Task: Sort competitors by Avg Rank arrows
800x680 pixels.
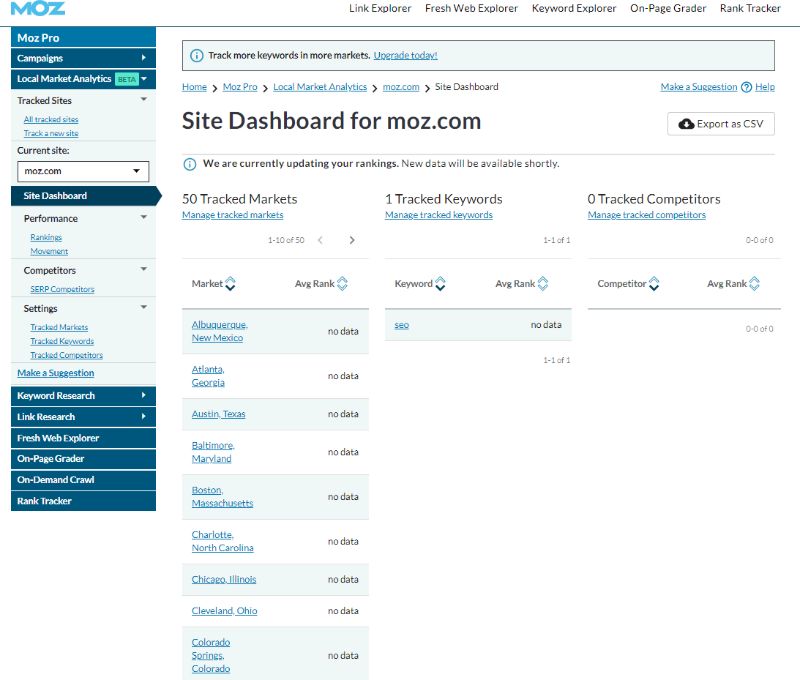Action: (x=754, y=284)
